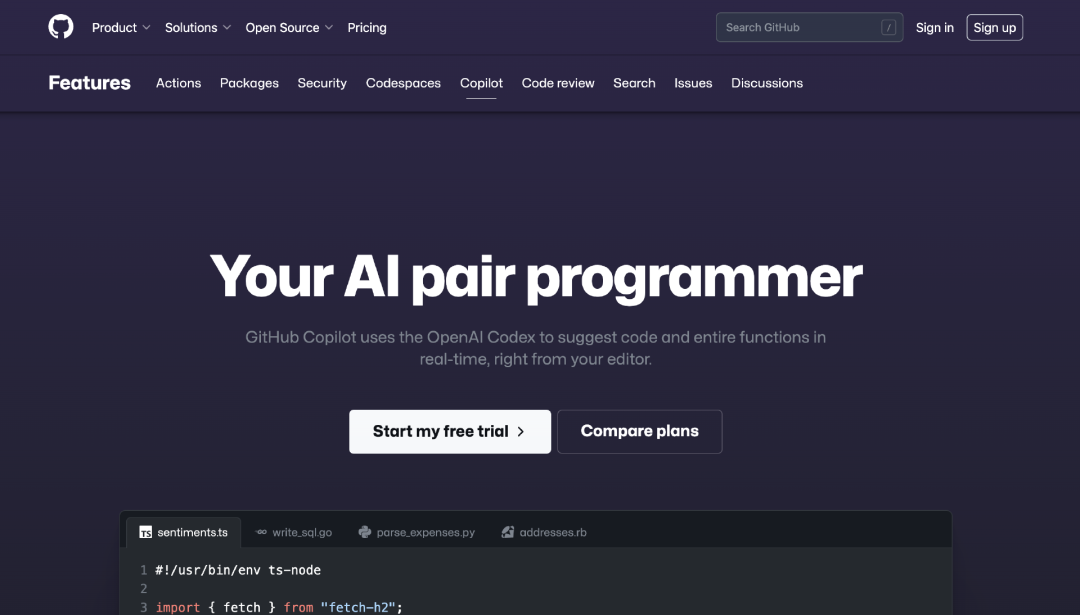The height and width of the screenshot is (615, 1080).
Task: Go to the Search feature page
Action: coord(634,83)
